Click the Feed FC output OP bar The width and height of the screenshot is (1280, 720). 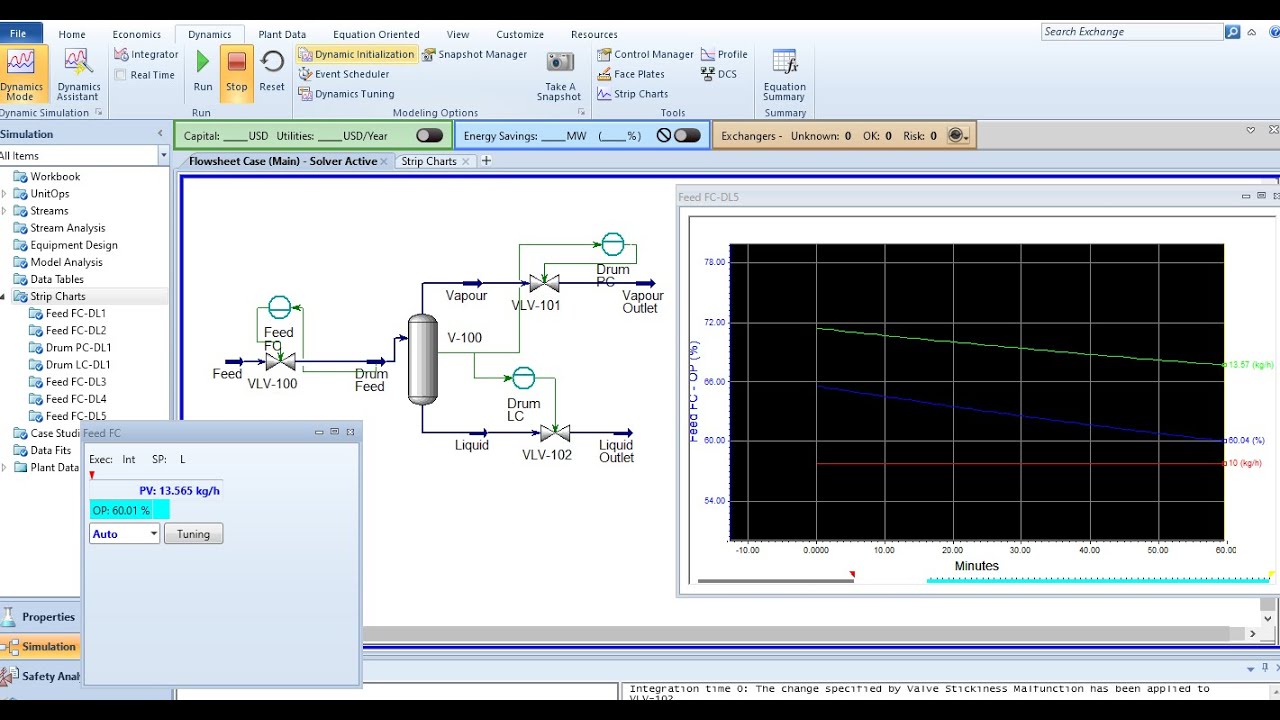pos(129,510)
